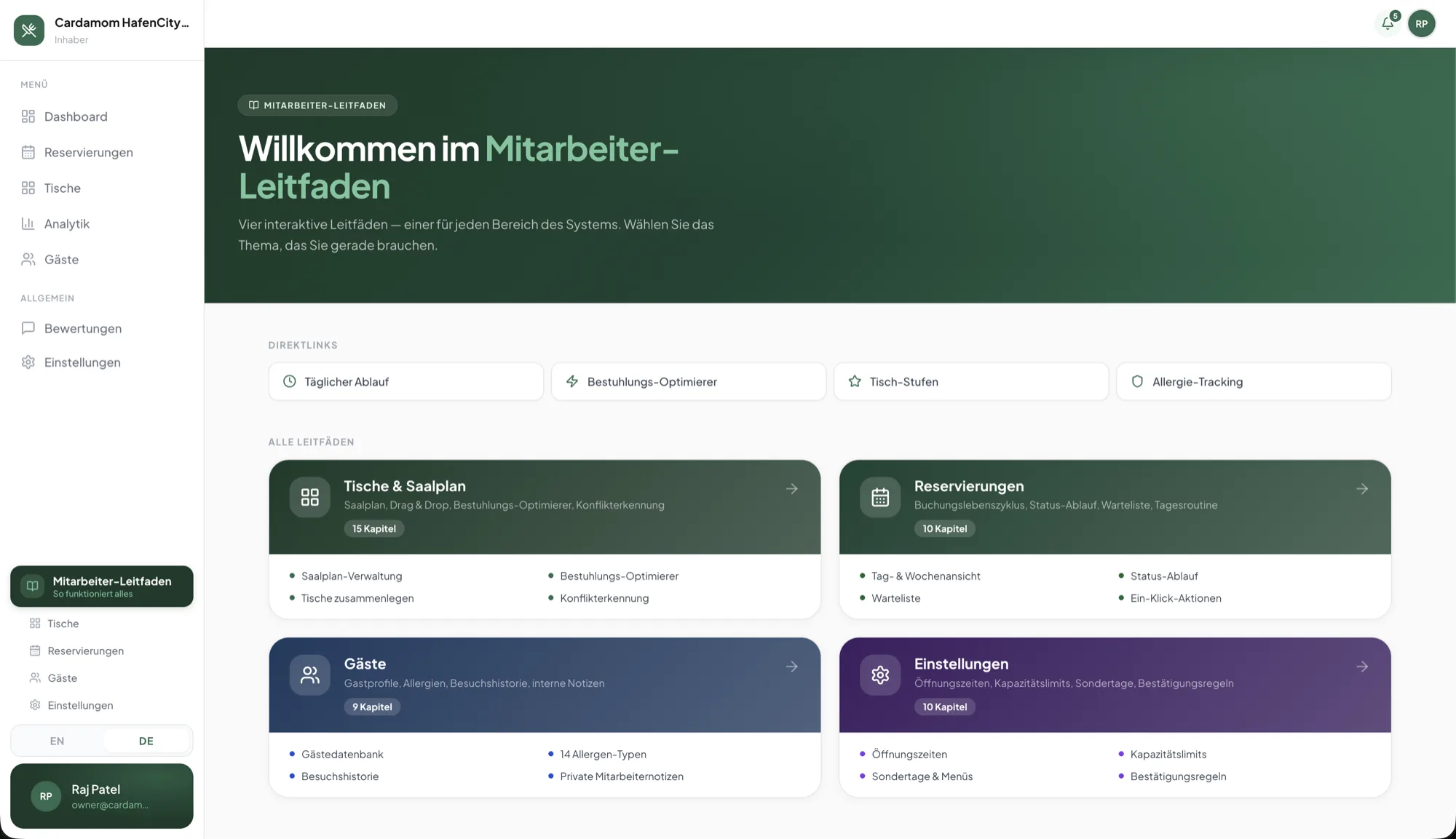The image size is (1456, 839).
Task: Click the book icon in Mitarbeiter-Leitfaden sidebar item
Action: [32, 586]
